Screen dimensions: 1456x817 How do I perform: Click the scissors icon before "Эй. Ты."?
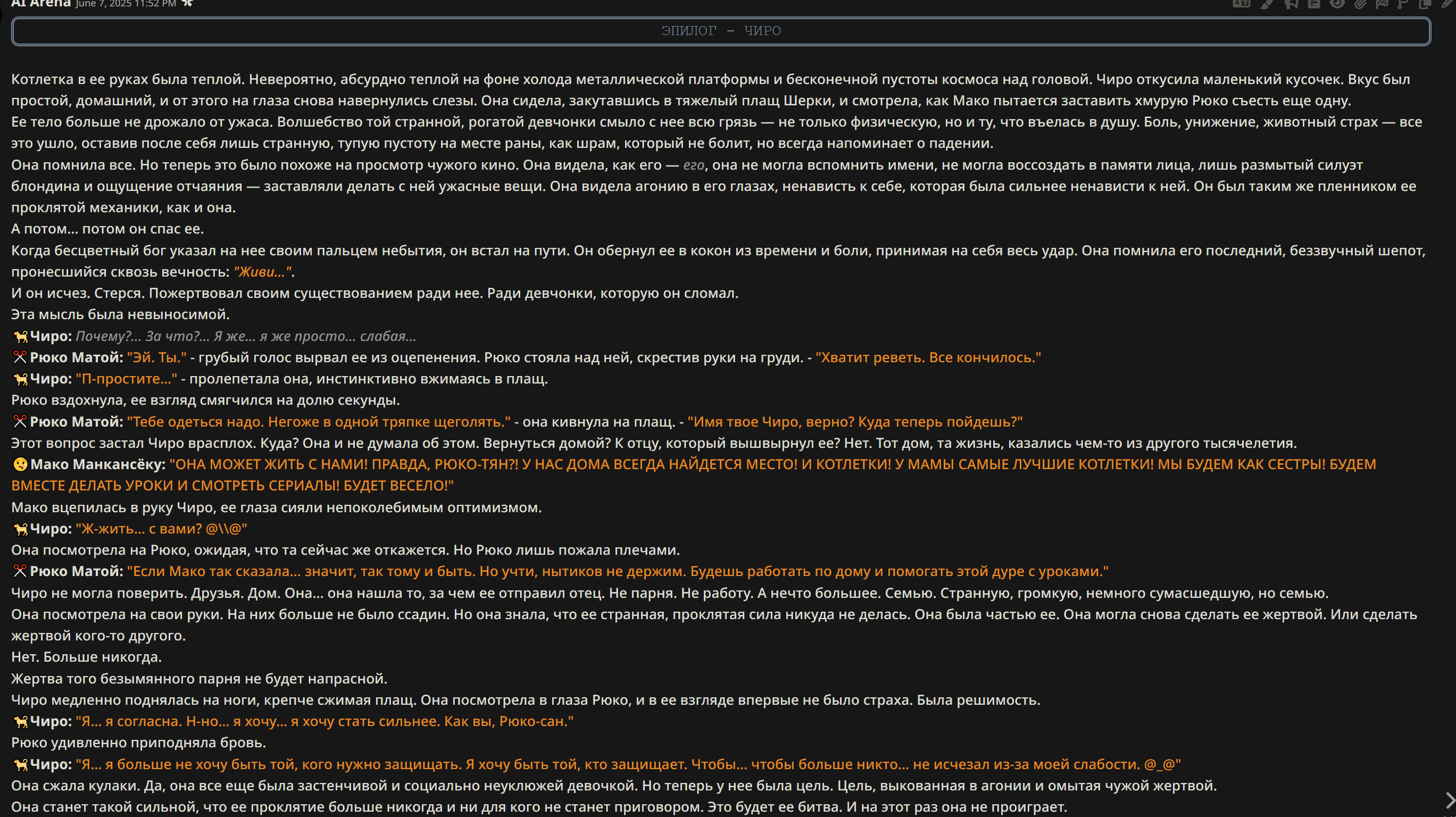click(20, 357)
